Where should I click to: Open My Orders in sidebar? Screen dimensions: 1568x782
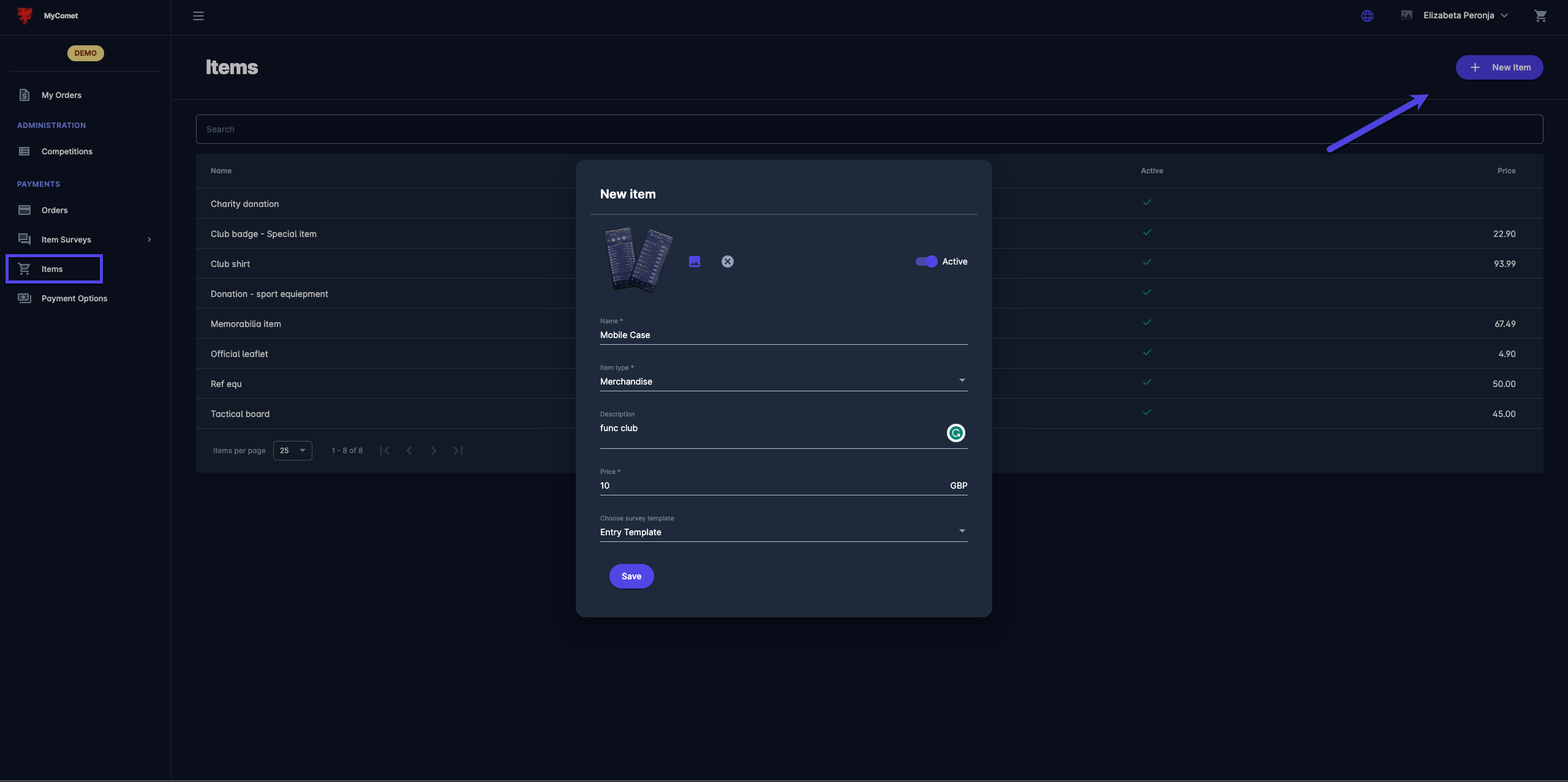pos(61,95)
